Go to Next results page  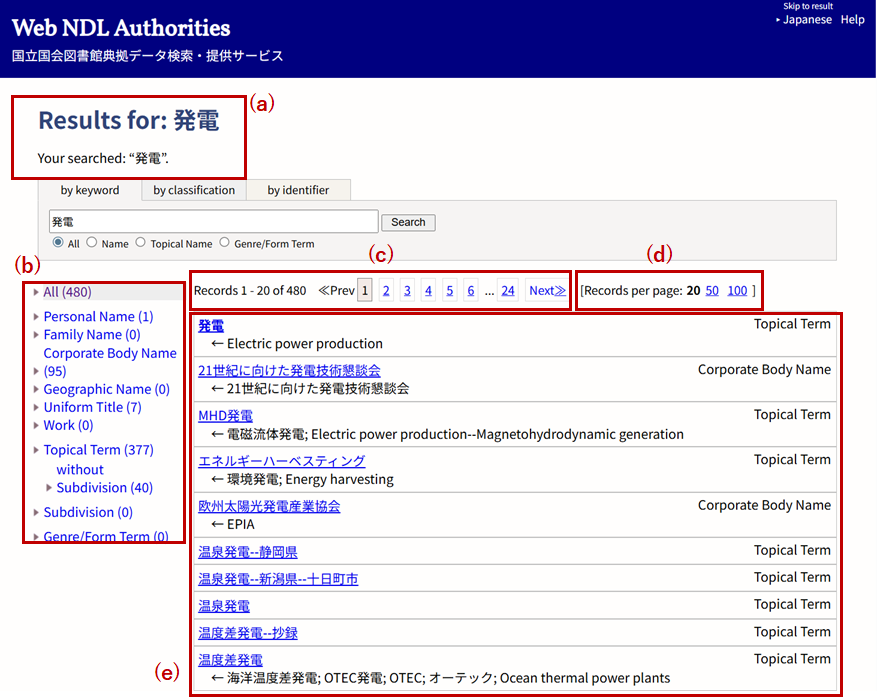point(547,291)
